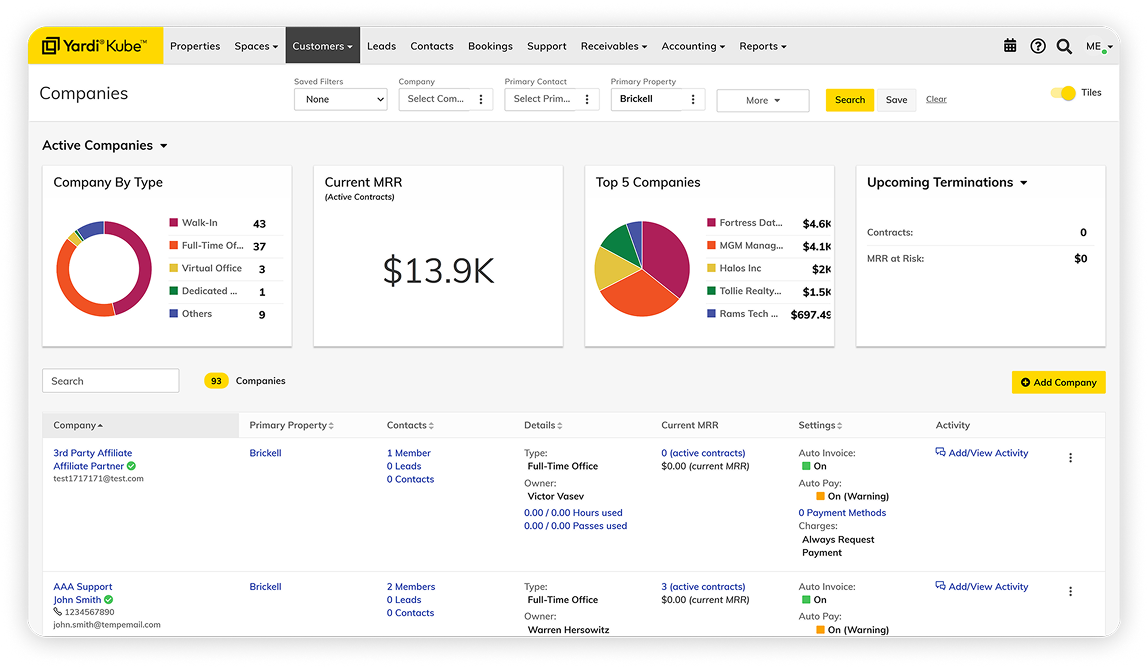Image resolution: width=1148 pixels, height=667 pixels.
Task: Click the Add Company button
Action: point(1058,382)
